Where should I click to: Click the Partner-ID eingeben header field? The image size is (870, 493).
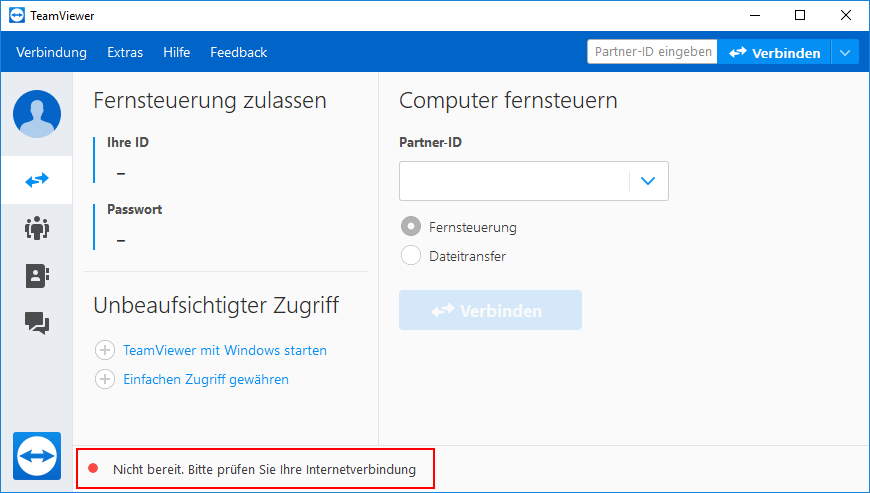(652, 52)
